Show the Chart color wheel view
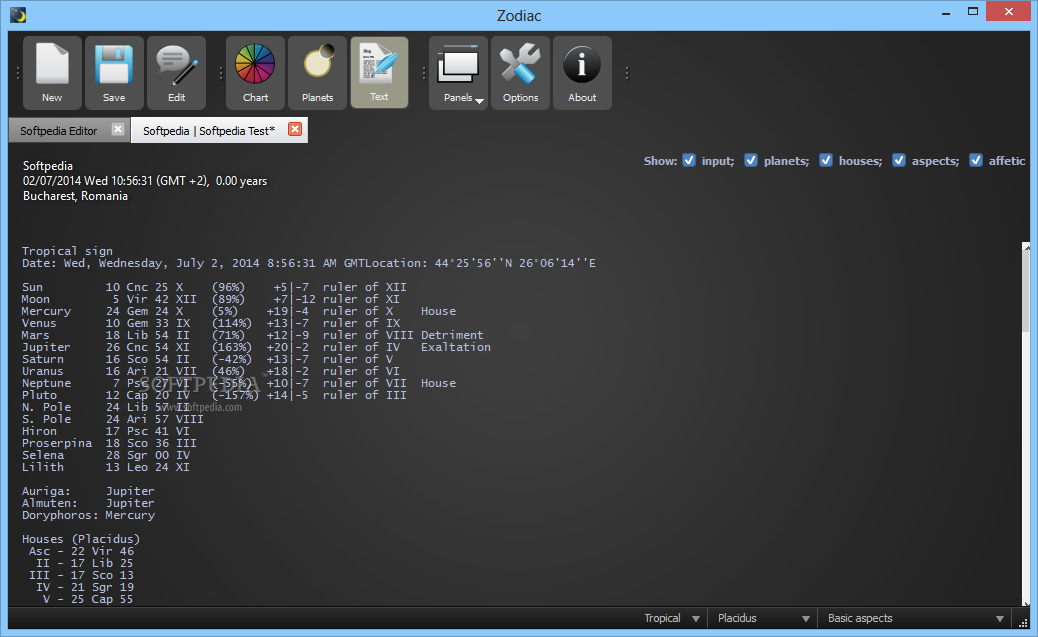Viewport: 1038px width, 637px height. 255,73
